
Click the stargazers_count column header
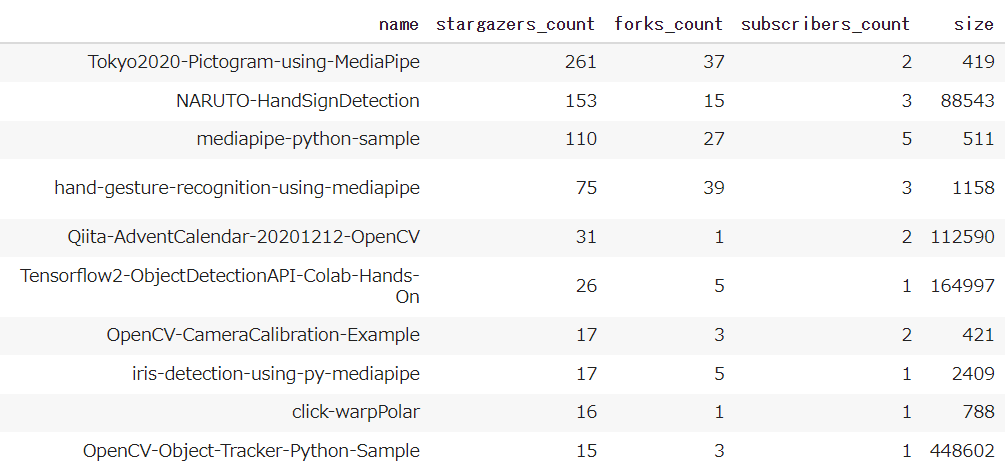click(515, 24)
